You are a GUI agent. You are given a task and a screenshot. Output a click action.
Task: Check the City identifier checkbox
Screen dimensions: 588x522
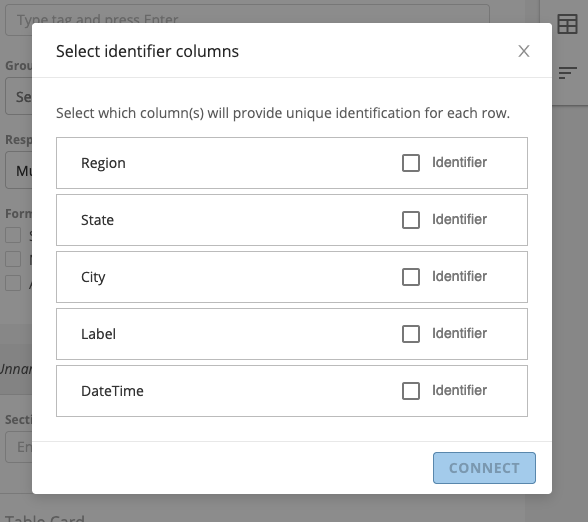click(x=411, y=277)
